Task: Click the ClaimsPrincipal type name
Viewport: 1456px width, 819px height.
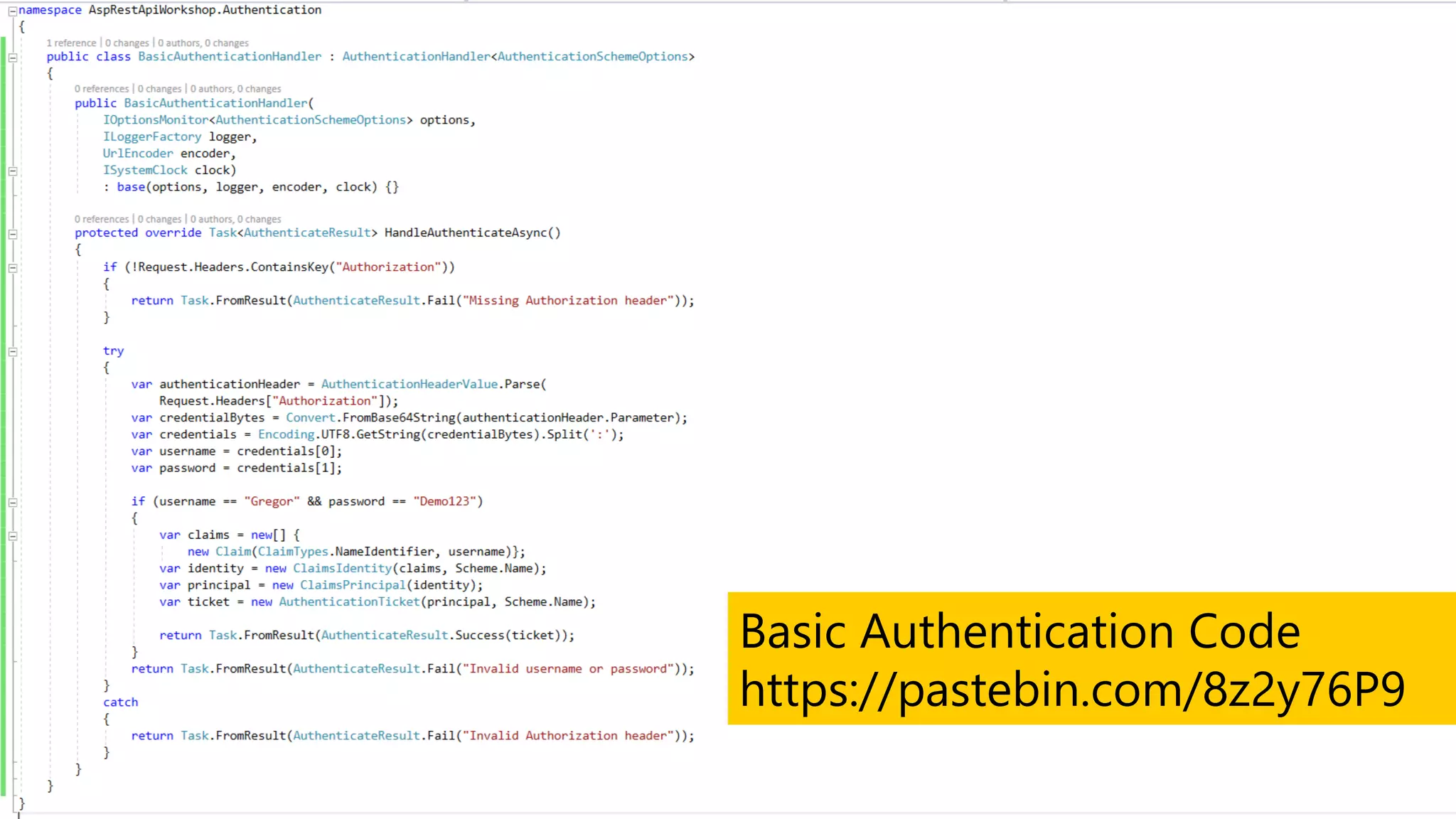Action: [x=353, y=585]
